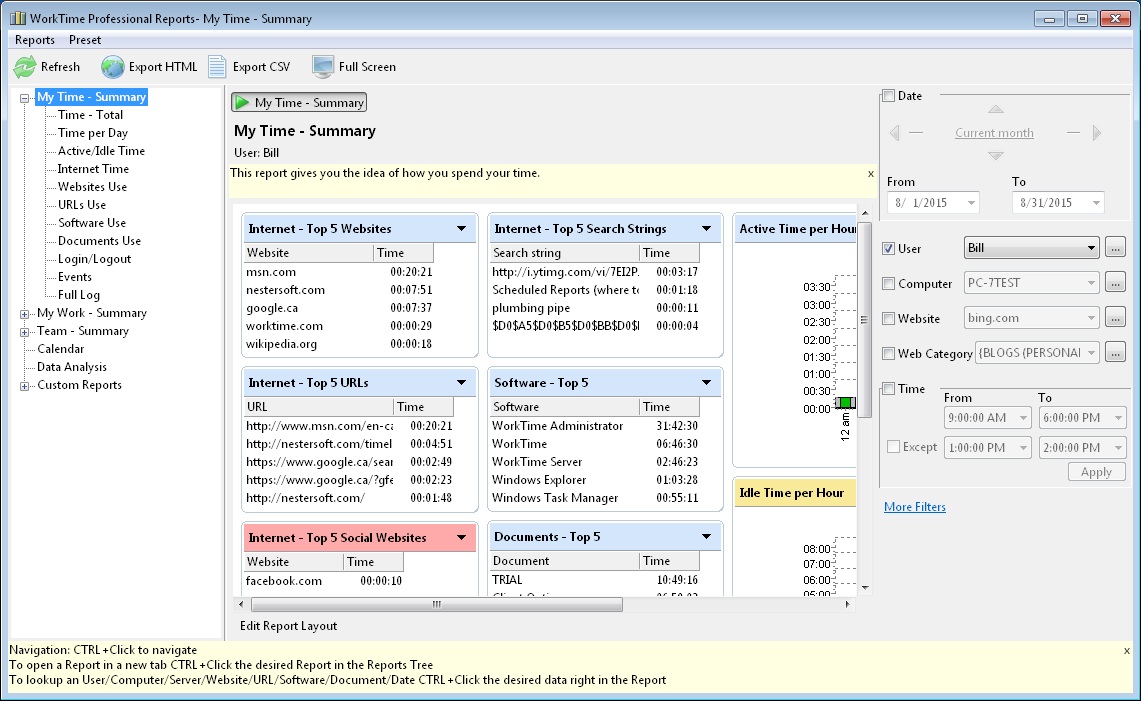Click facebook.com in Top 5 Social Websites
The height and width of the screenshot is (701, 1141).
(x=284, y=581)
